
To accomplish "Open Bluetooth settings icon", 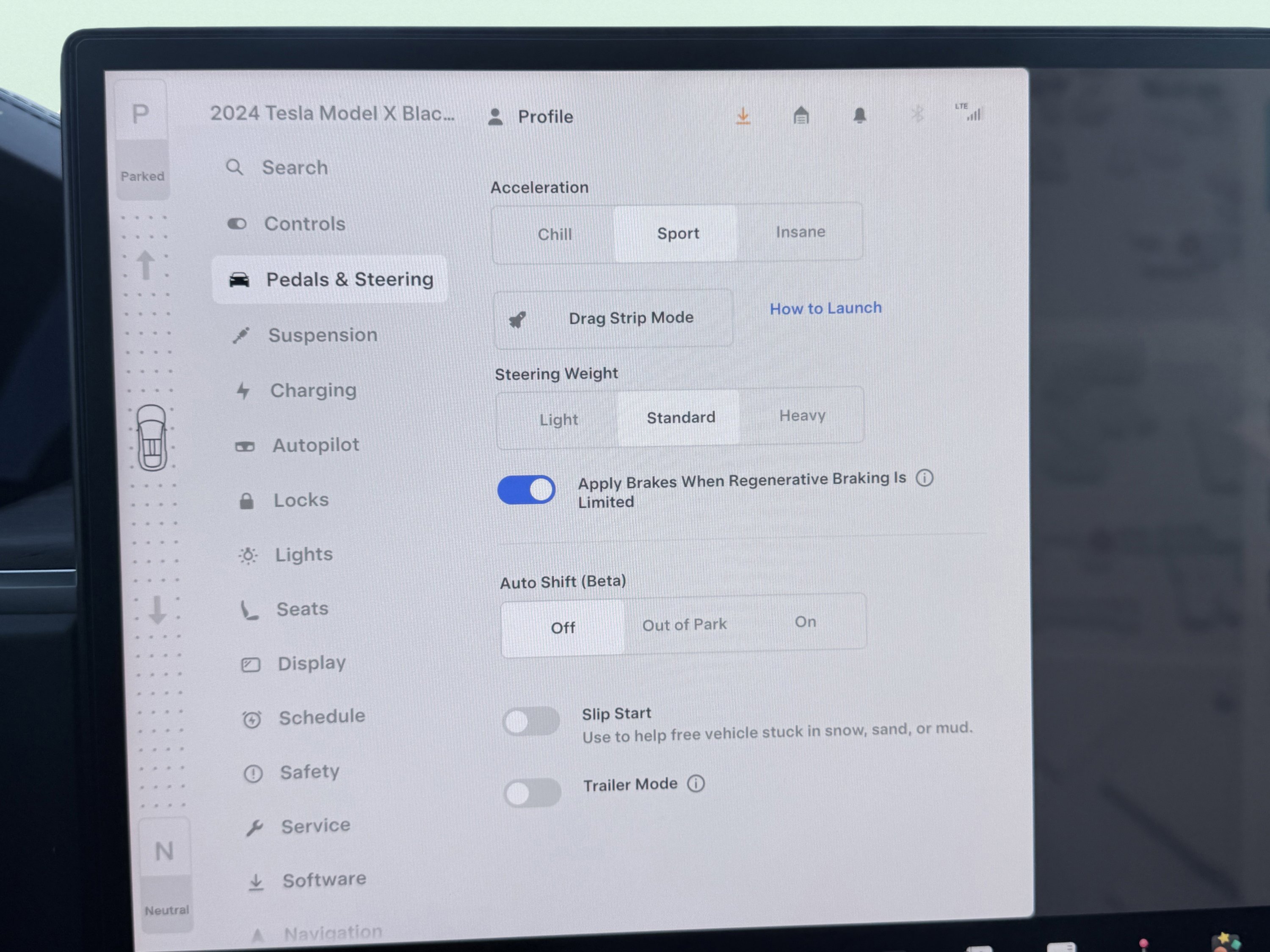I will coord(917,114).
